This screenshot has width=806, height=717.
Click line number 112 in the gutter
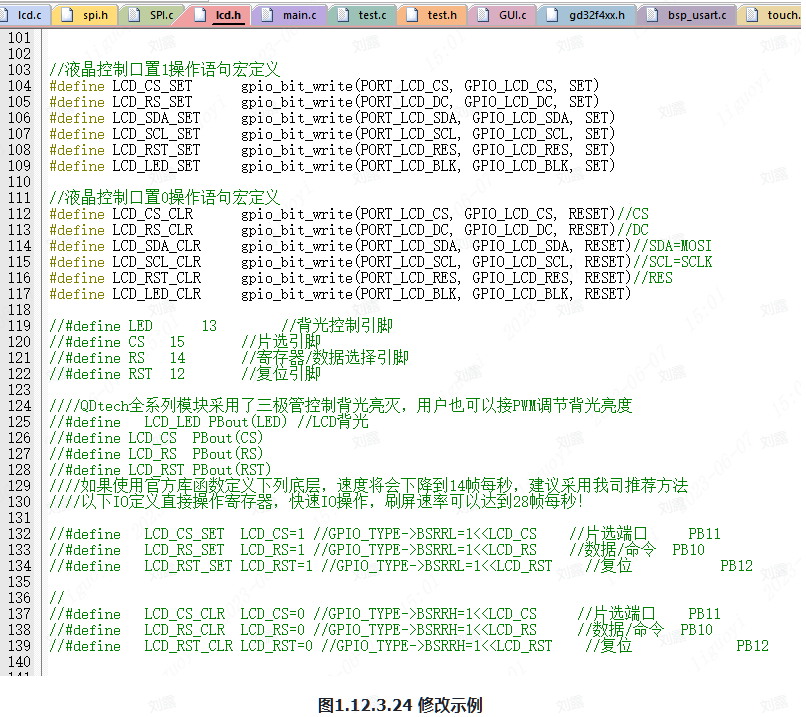(x=20, y=214)
